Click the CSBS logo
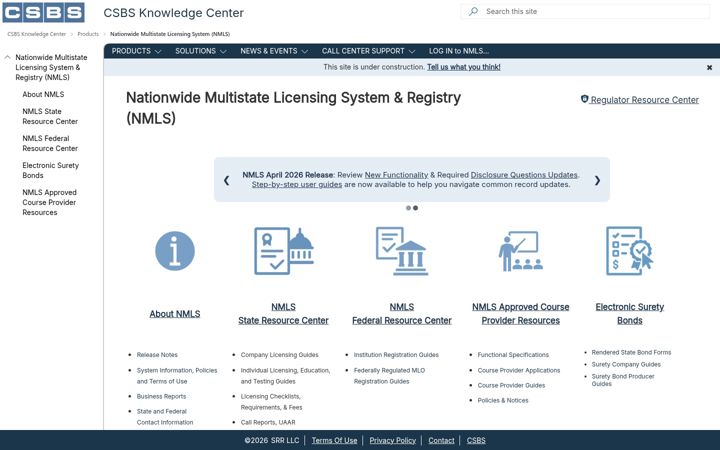The image size is (720, 450). click(x=44, y=12)
